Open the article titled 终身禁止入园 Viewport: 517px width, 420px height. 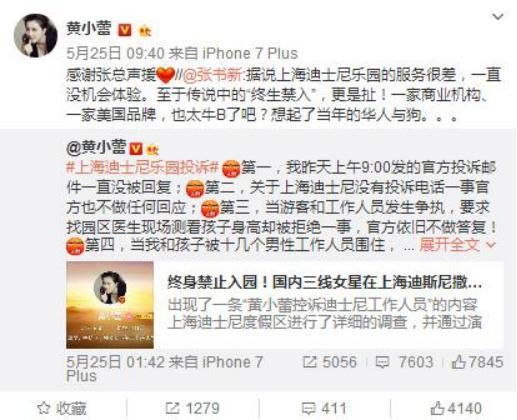click(x=325, y=283)
